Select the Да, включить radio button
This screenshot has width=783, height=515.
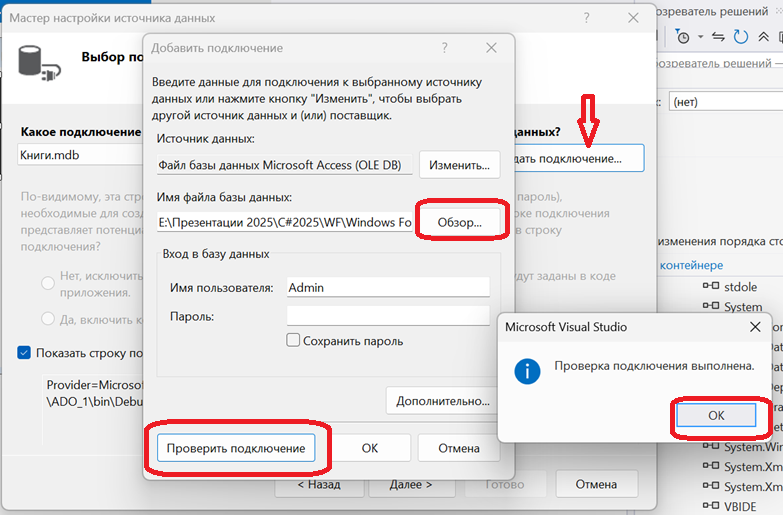tap(48, 318)
